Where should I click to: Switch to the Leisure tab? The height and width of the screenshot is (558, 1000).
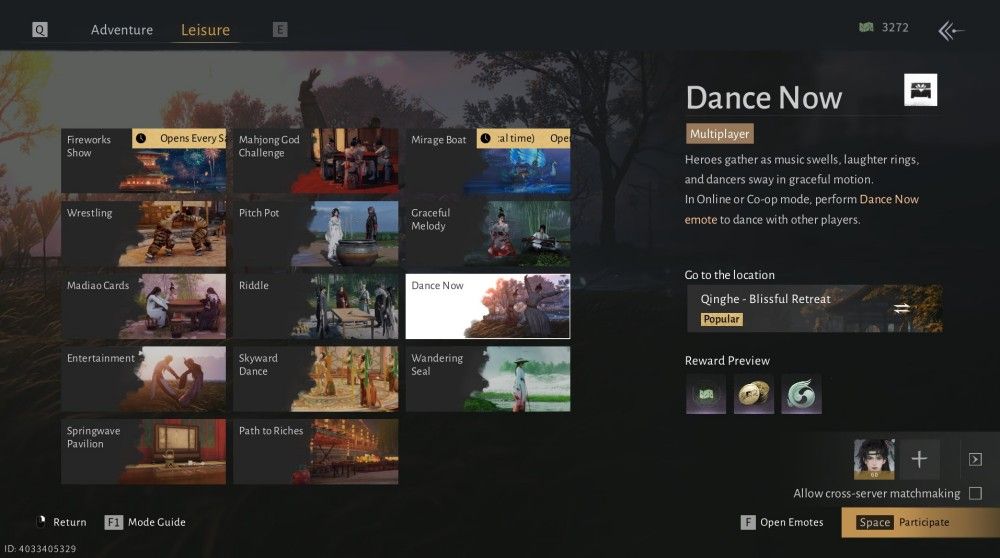pos(205,30)
